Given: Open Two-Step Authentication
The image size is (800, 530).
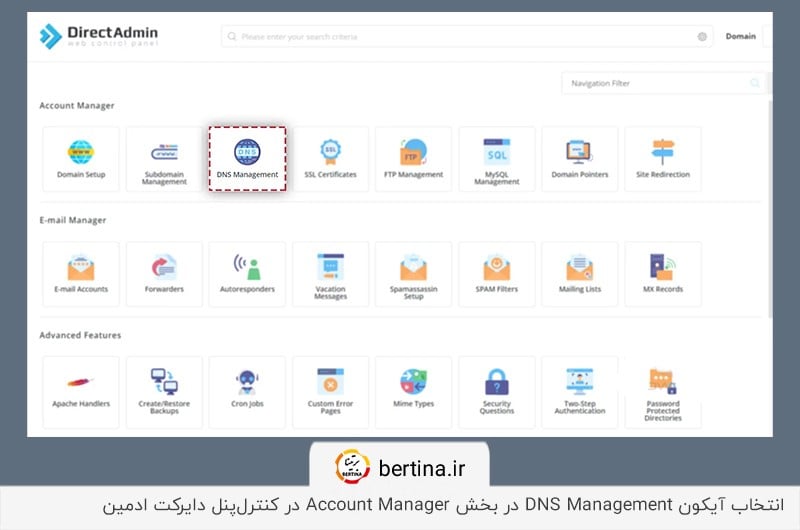Looking at the screenshot, I should (x=580, y=392).
